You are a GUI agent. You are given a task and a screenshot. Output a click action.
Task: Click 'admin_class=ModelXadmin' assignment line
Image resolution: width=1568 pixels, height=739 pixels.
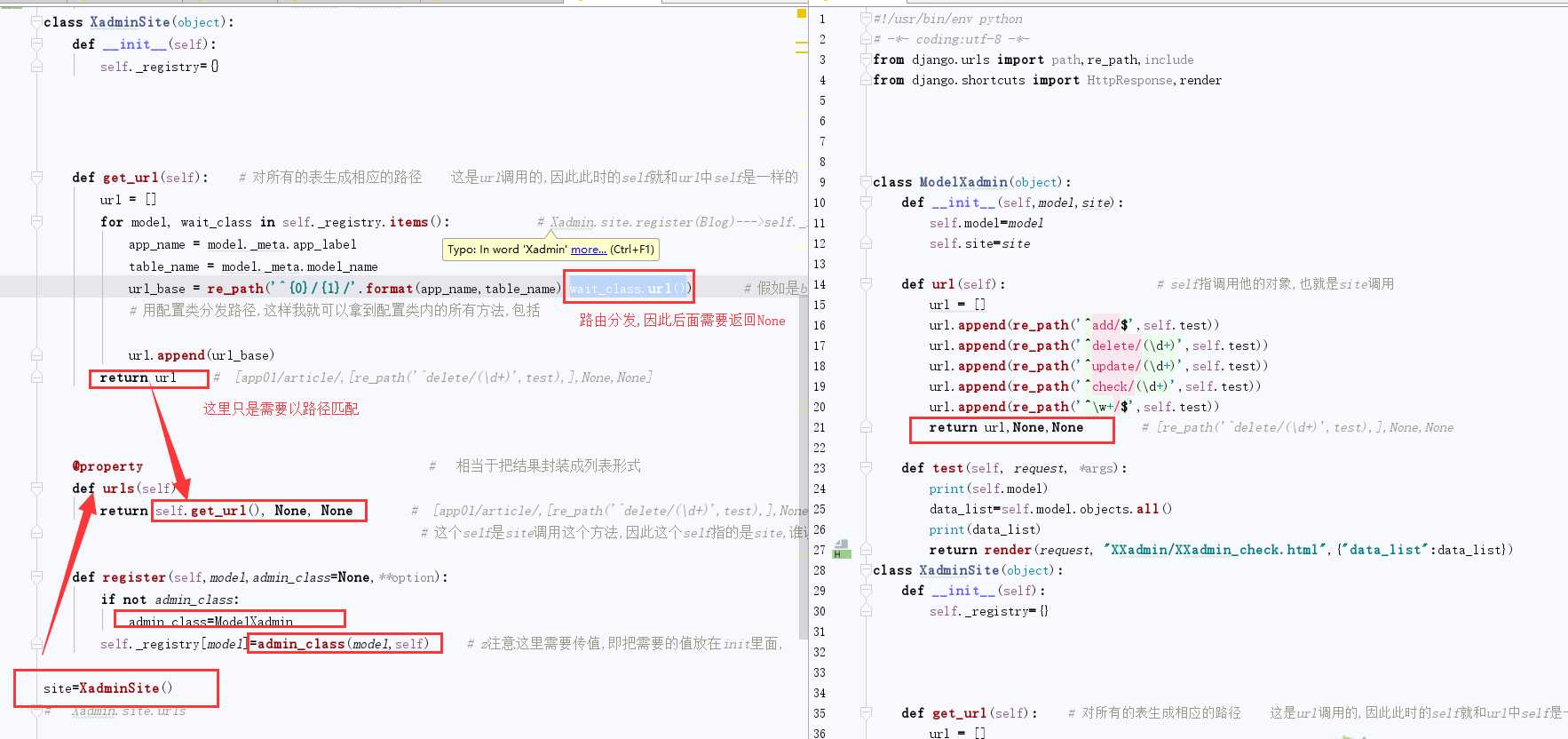click(210, 622)
